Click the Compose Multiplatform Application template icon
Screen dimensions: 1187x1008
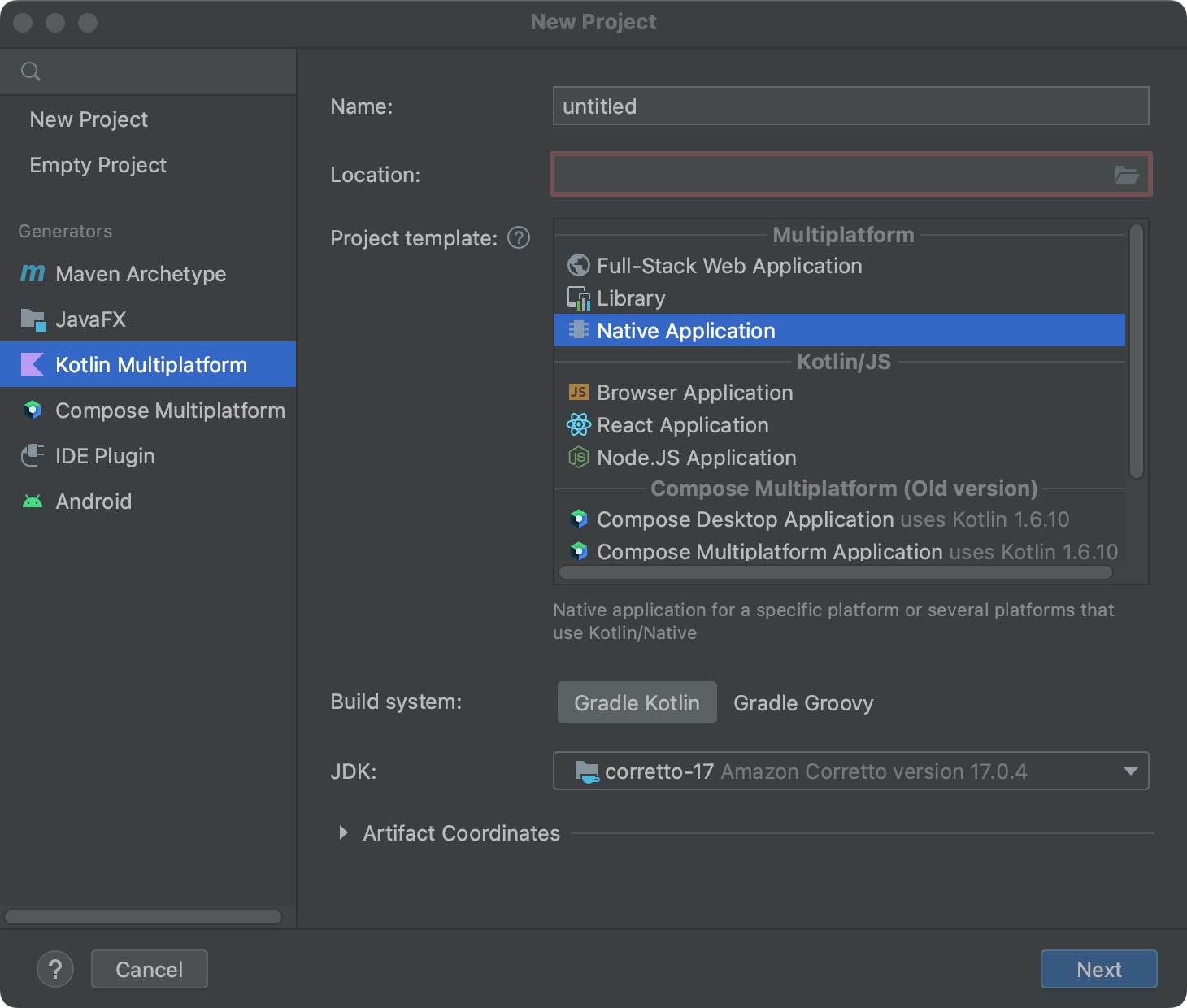[x=579, y=551]
